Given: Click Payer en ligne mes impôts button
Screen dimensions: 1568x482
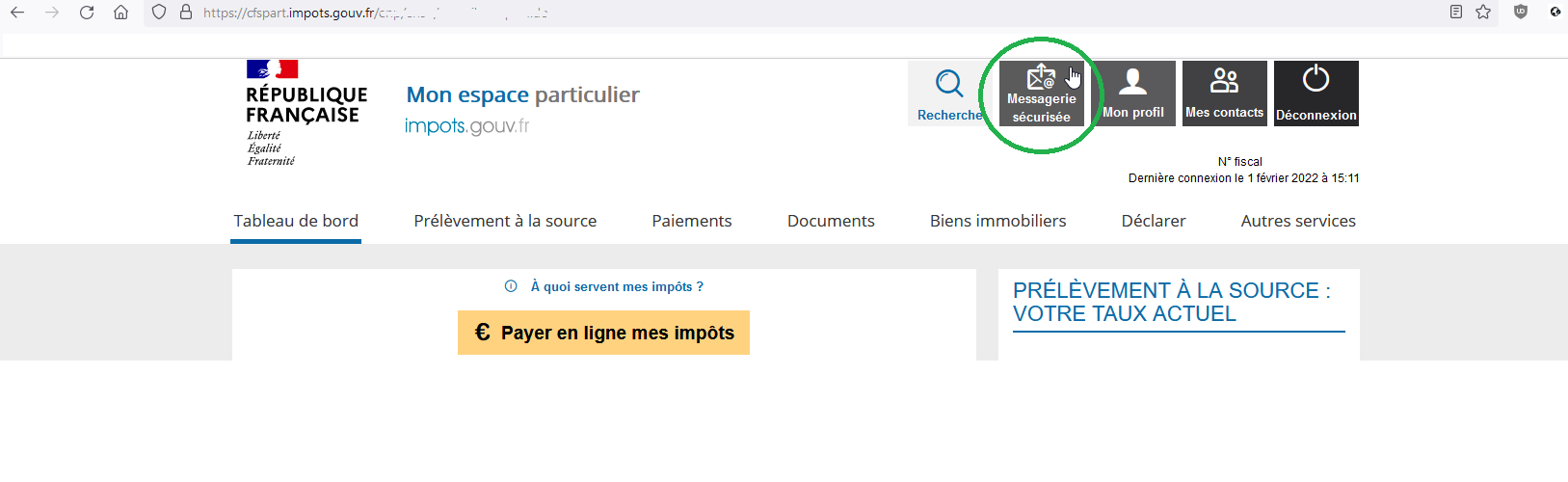Looking at the screenshot, I should pyautogui.click(x=603, y=333).
